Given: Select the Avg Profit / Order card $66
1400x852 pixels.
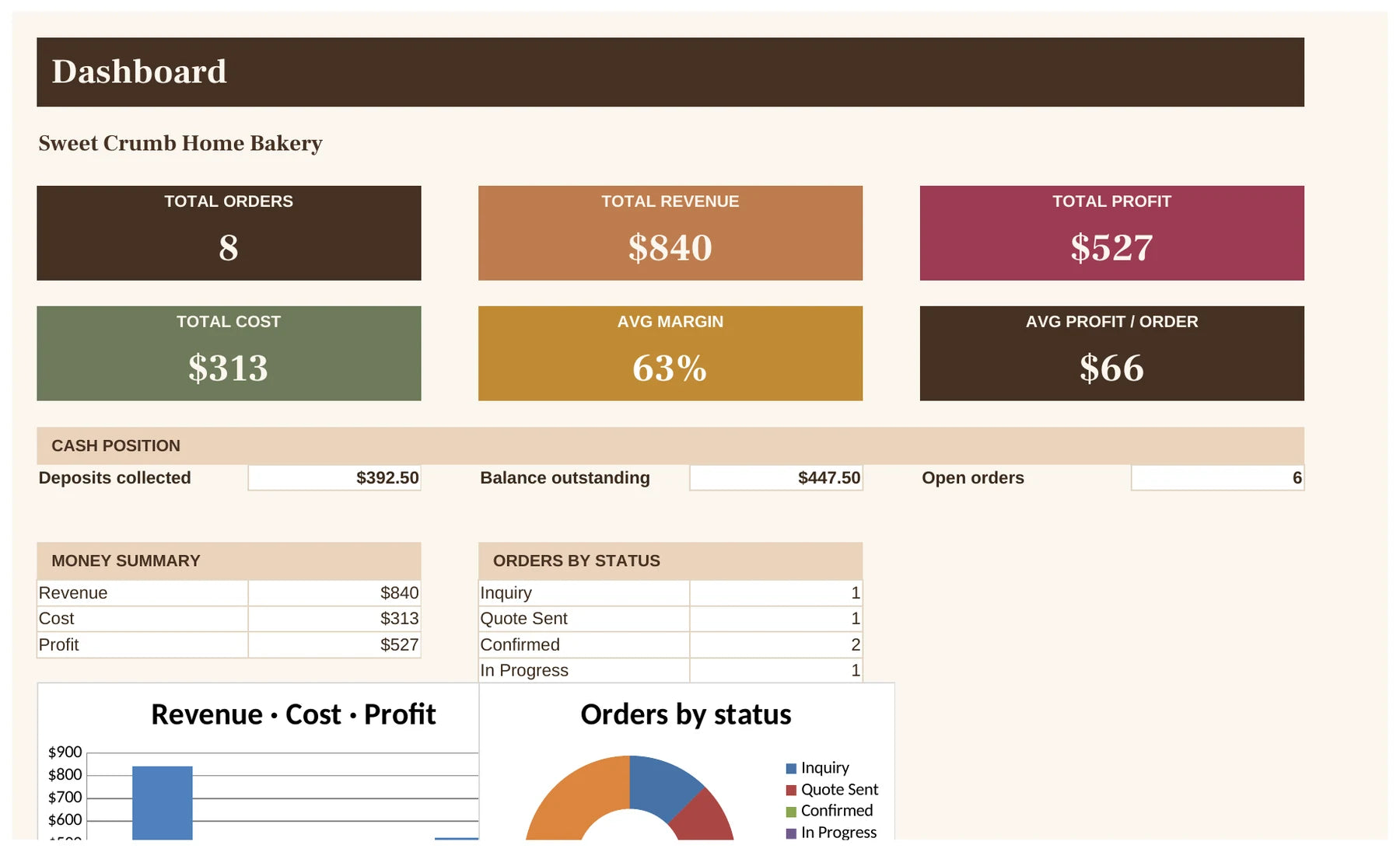Looking at the screenshot, I should tap(1111, 353).
